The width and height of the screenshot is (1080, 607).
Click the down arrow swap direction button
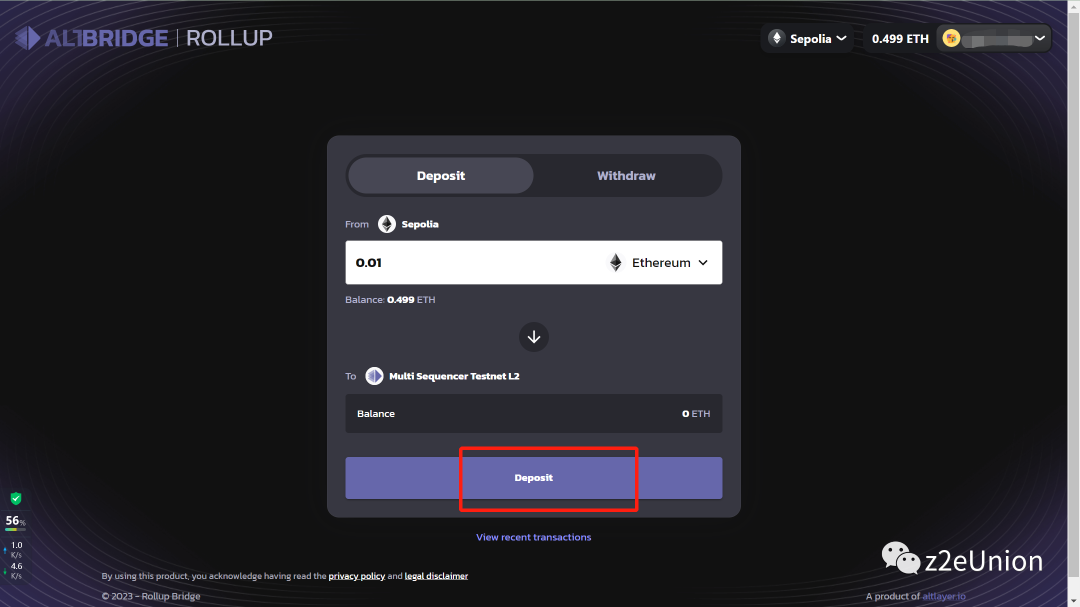point(534,337)
